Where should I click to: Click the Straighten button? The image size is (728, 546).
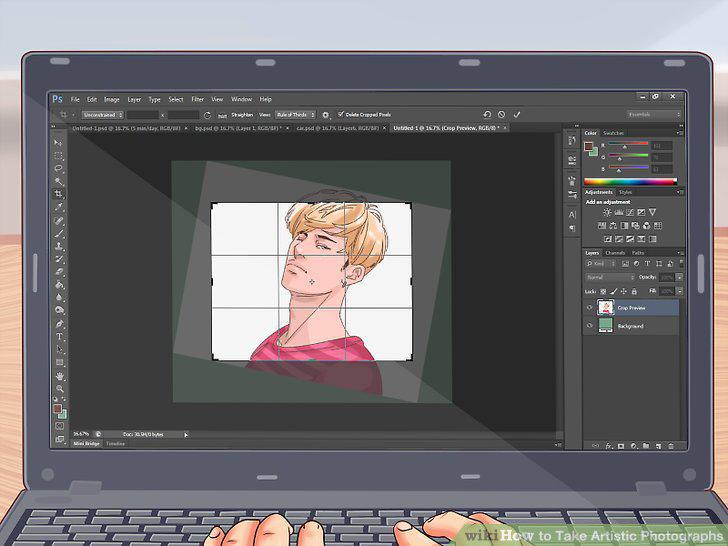pyautogui.click(x=242, y=115)
